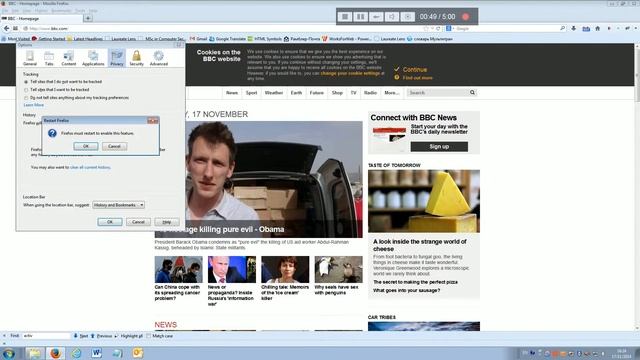The image size is (640, 360).
Task: Open the 'Why seals have sex with penguins' thumbnail
Action: point(338,269)
